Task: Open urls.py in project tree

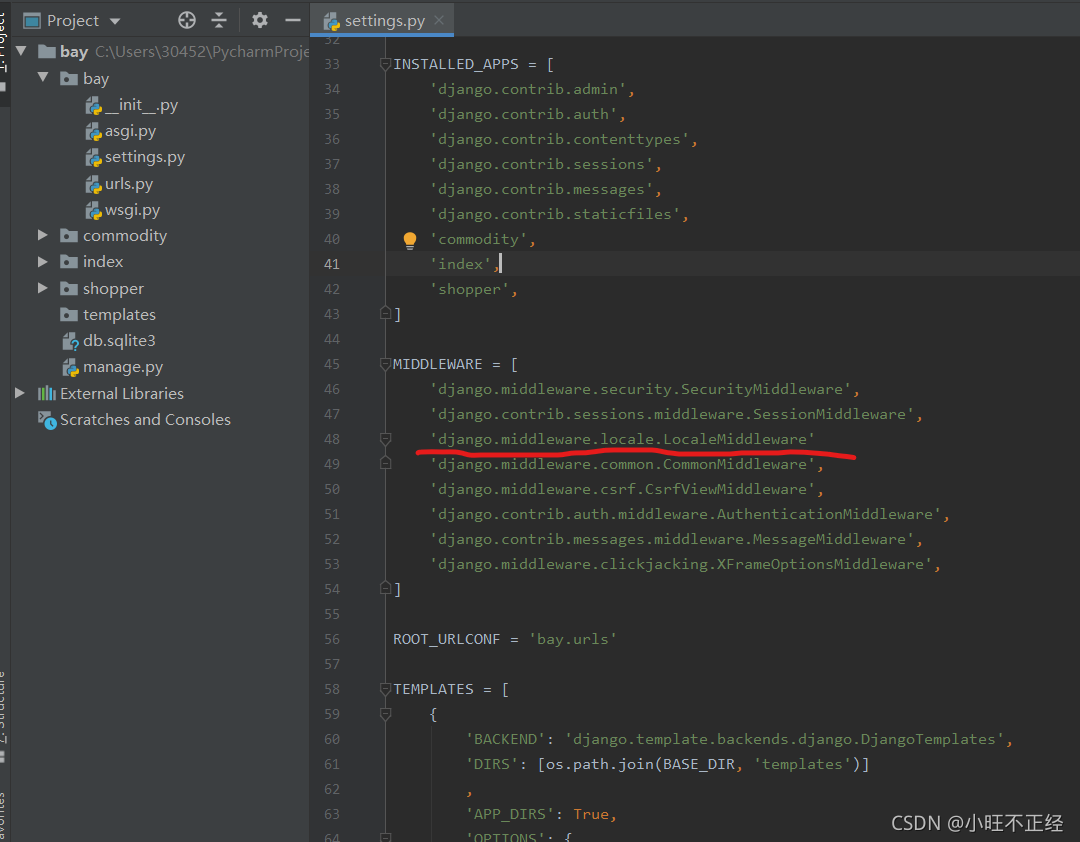Action: coord(129,184)
